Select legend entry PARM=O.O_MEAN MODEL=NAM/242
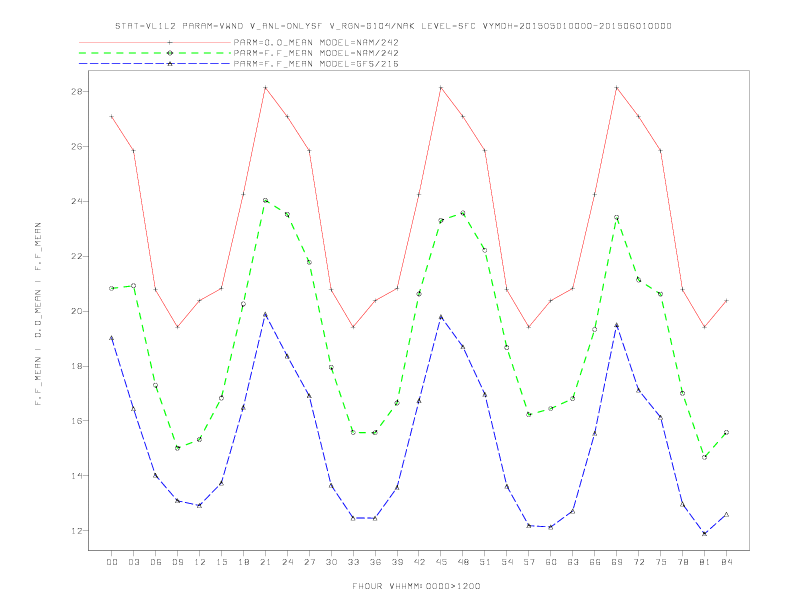The height and width of the screenshot is (612, 792). [316, 42]
